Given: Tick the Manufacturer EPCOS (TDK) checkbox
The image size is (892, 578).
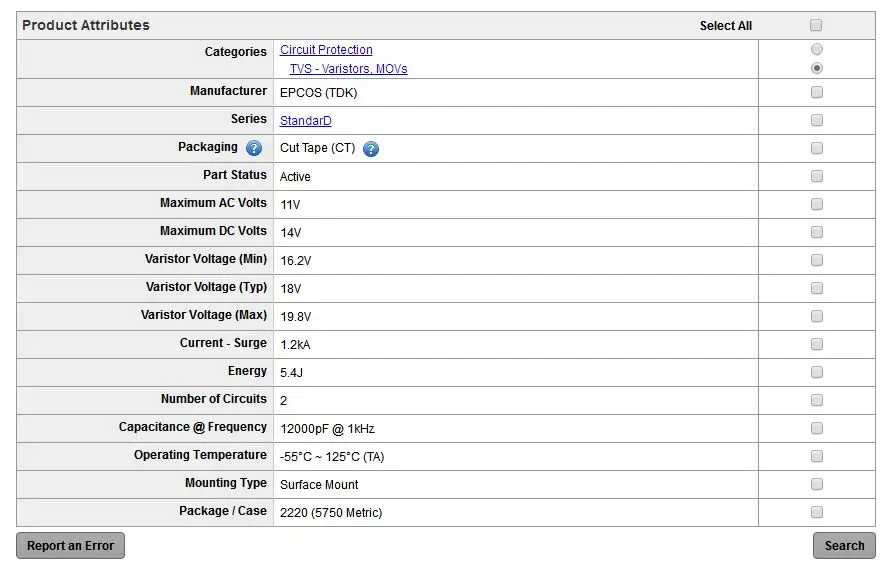Looking at the screenshot, I should point(817,92).
